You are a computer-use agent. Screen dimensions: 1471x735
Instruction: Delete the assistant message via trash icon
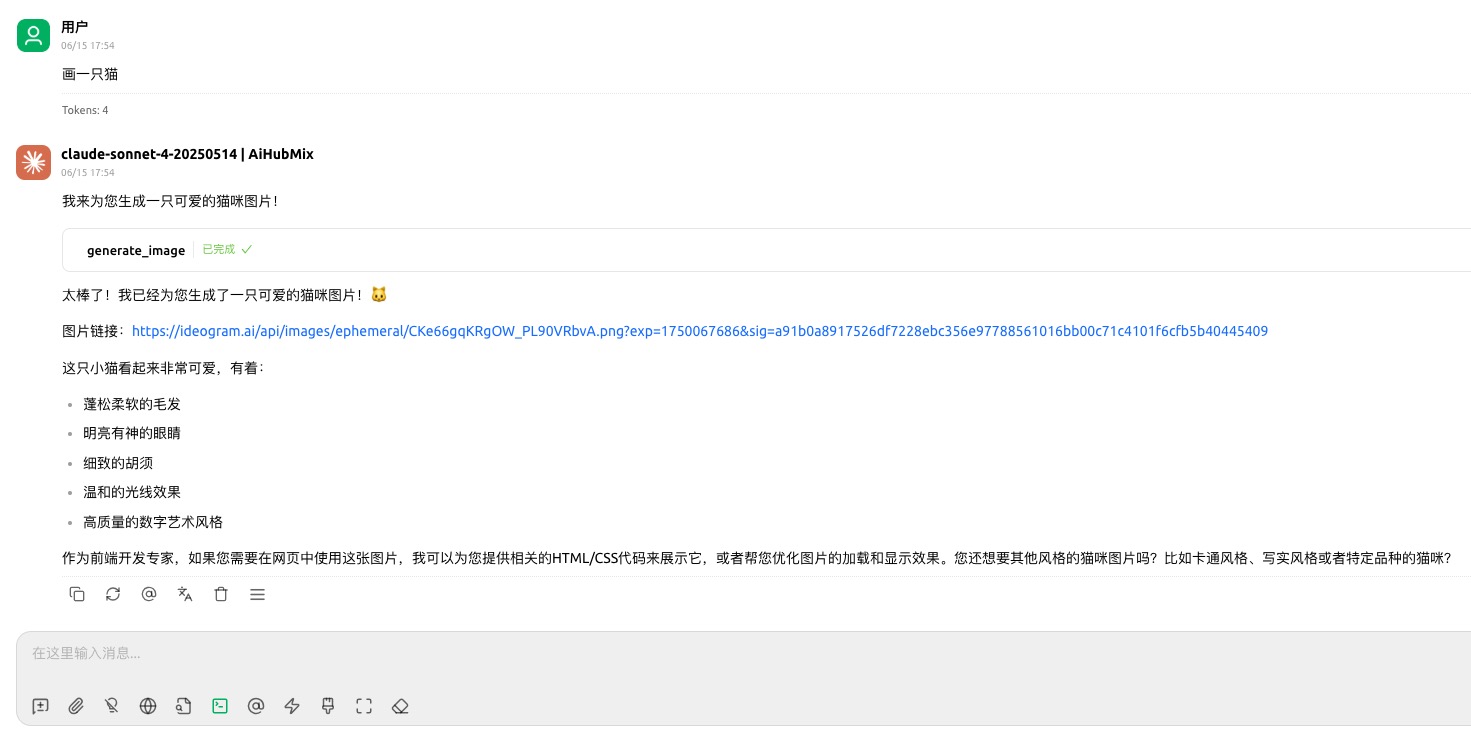[x=221, y=594]
